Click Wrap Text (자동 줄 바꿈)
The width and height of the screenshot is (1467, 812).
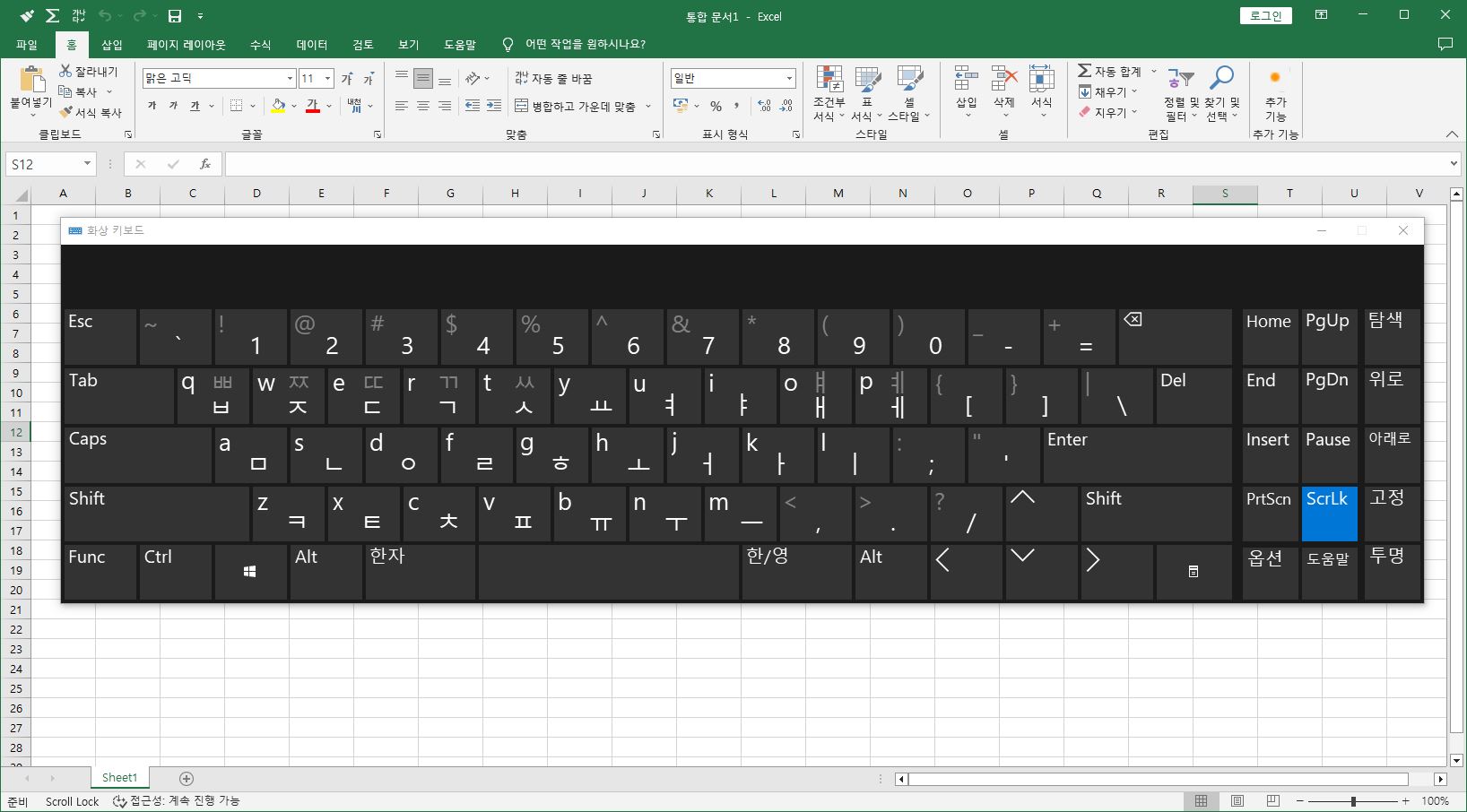[553, 79]
